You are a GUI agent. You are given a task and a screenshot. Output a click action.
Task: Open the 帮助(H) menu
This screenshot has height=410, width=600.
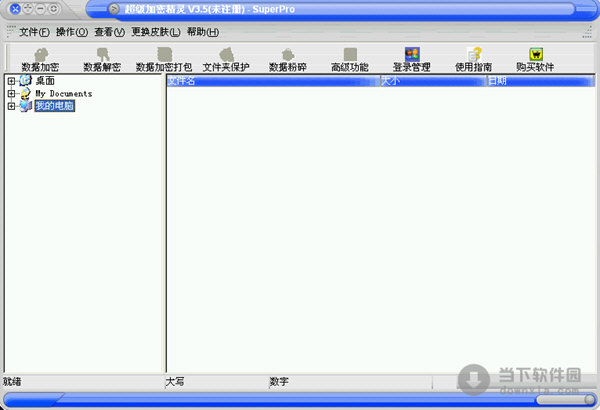[x=203, y=32]
